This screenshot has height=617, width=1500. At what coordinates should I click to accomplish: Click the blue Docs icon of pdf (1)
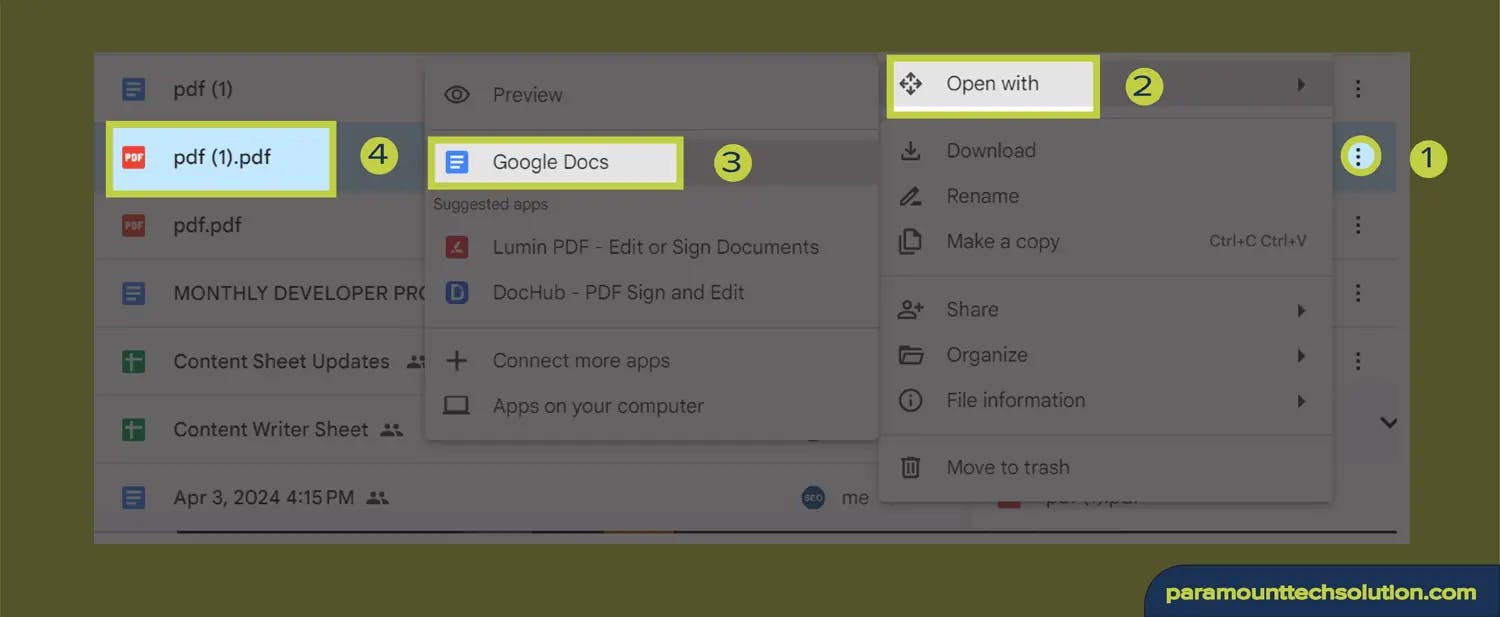coord(133,89)
